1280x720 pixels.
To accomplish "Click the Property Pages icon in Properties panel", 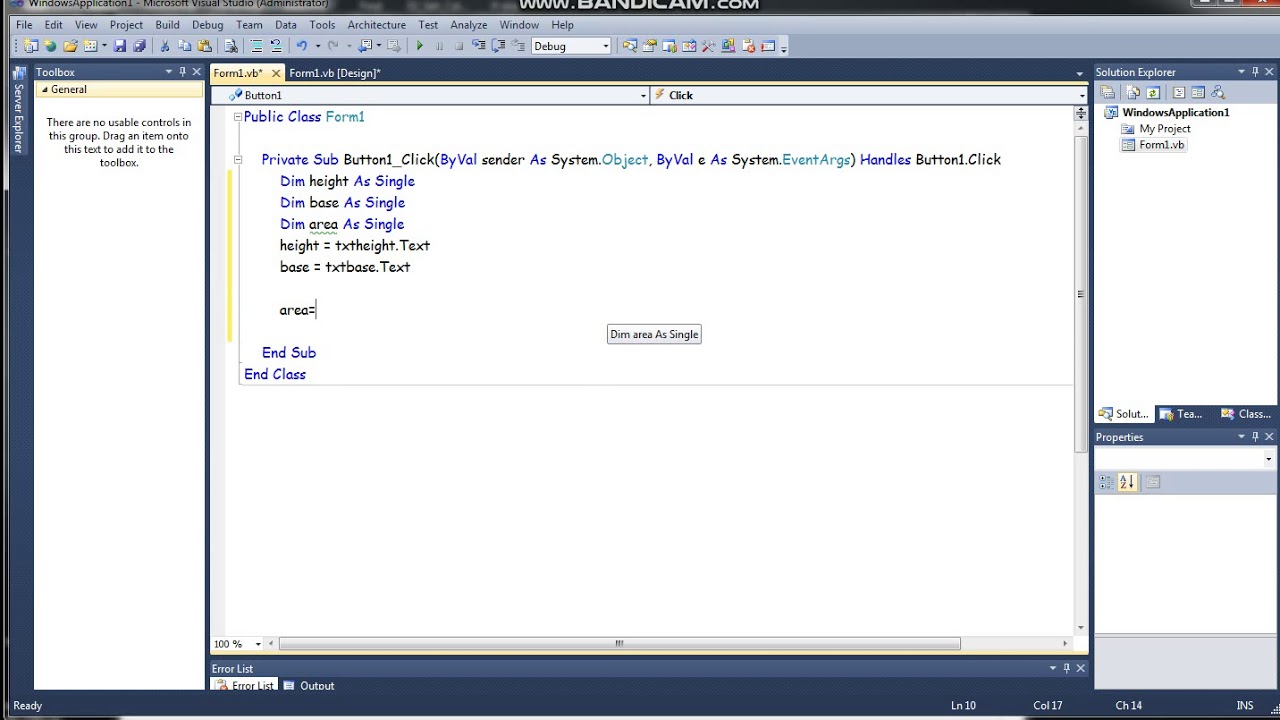I will pyautogui.click(x=1152, y=482).
